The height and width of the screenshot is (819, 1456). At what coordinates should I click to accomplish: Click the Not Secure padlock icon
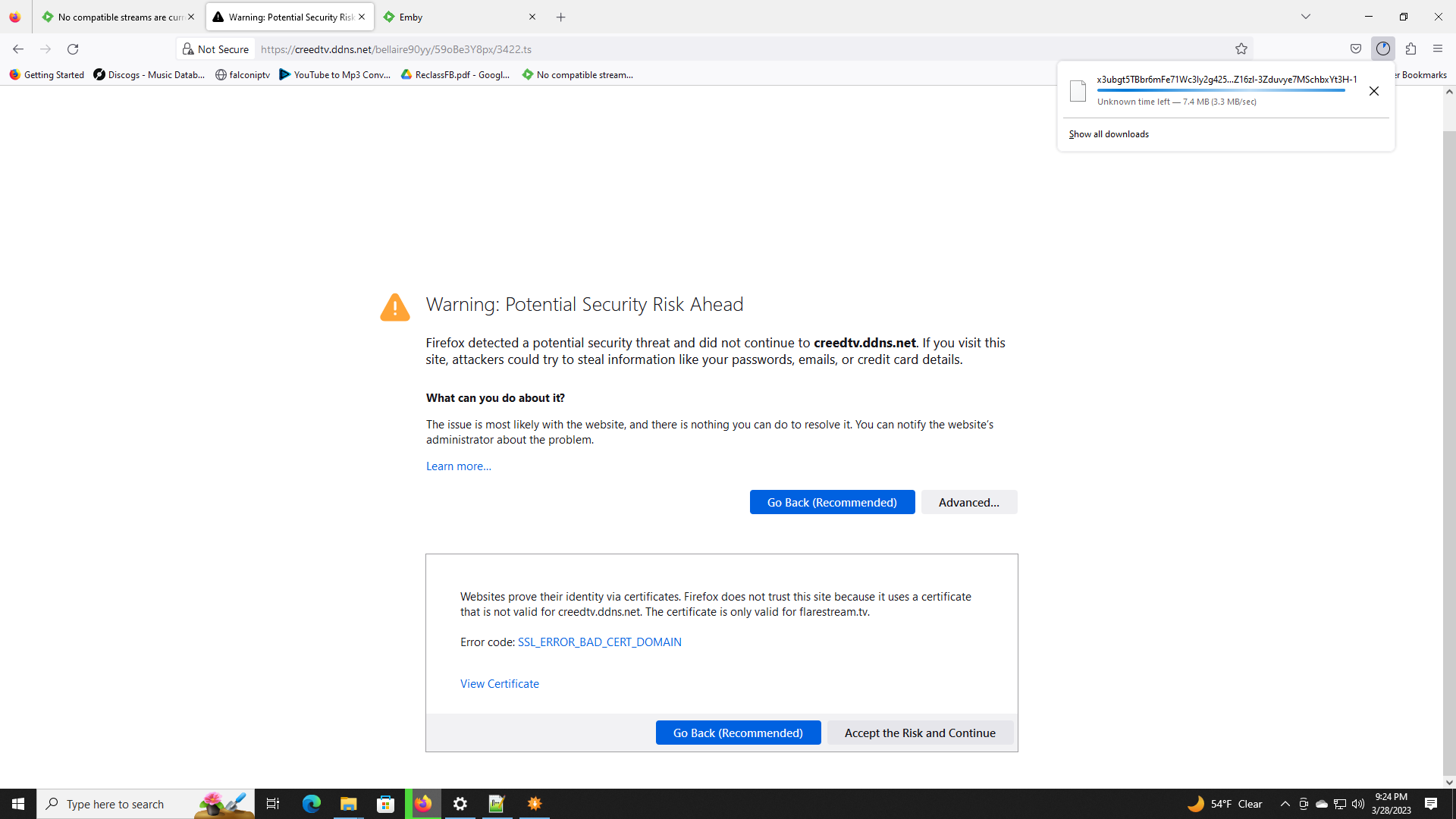[x=188, y=49]
